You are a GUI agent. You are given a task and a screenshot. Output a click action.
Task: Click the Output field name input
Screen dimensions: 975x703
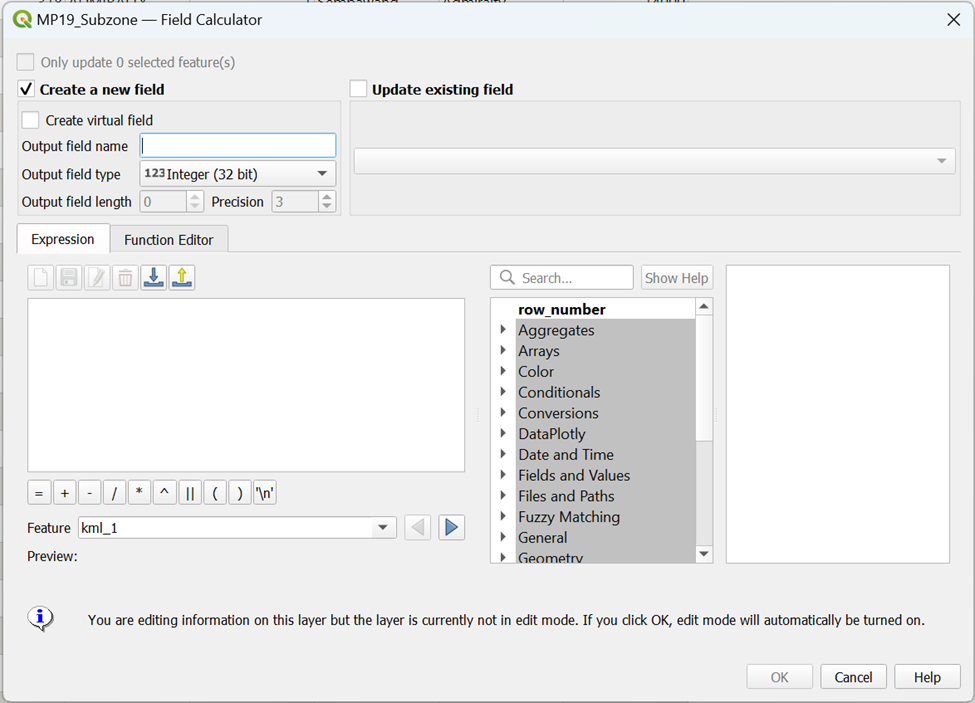pos(238,146)
